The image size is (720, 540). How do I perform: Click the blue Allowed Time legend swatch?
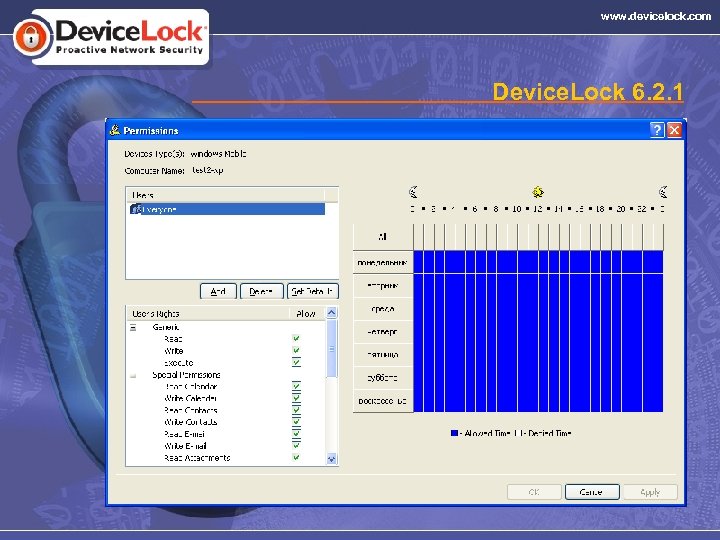(454, 433)
